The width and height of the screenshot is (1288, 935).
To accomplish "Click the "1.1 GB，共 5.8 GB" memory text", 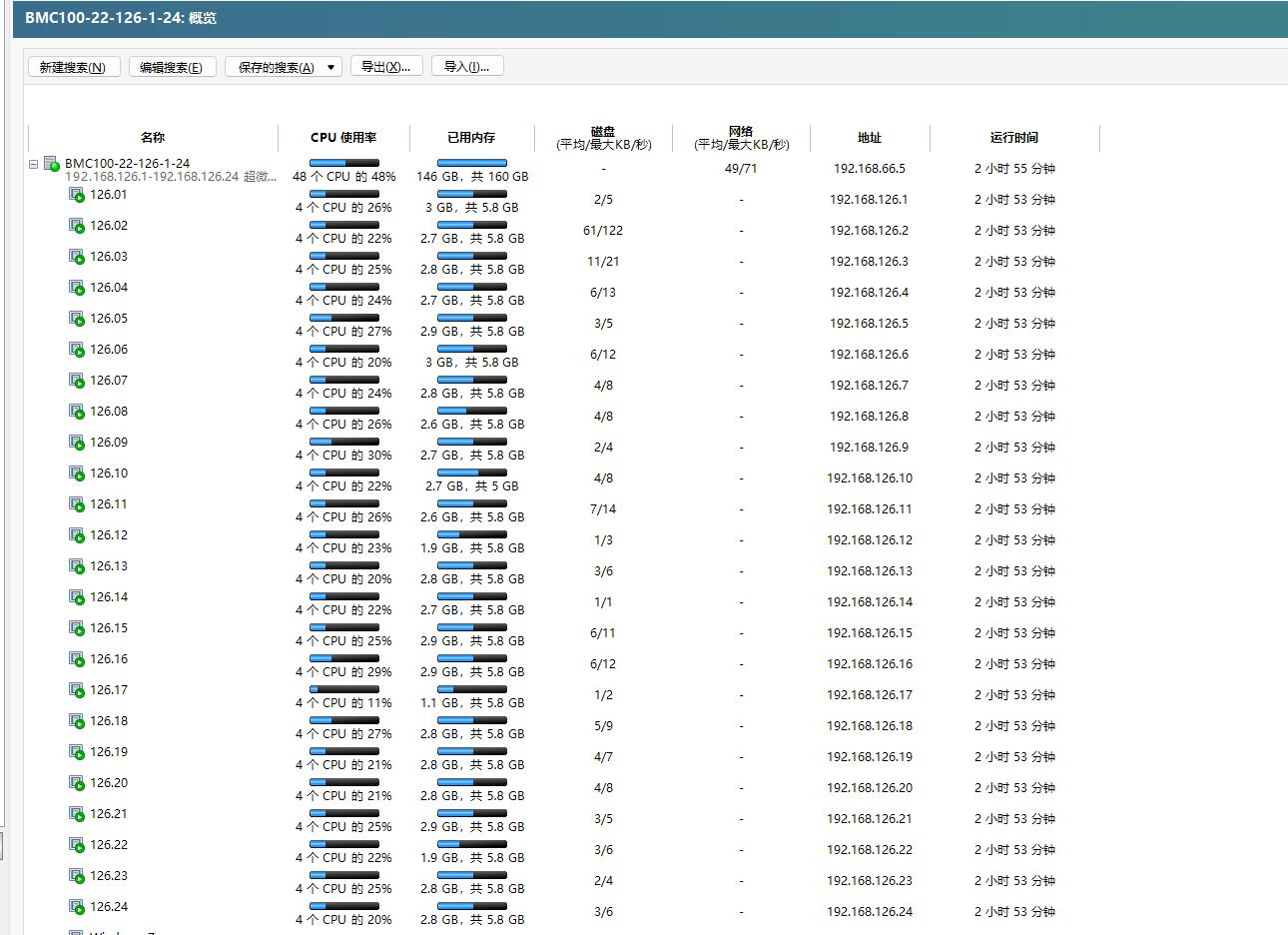I will [472, 703].
